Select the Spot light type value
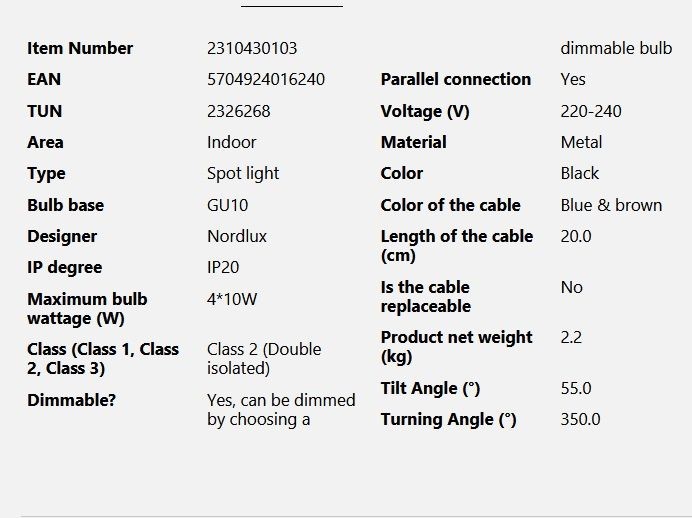 (243, 173)
